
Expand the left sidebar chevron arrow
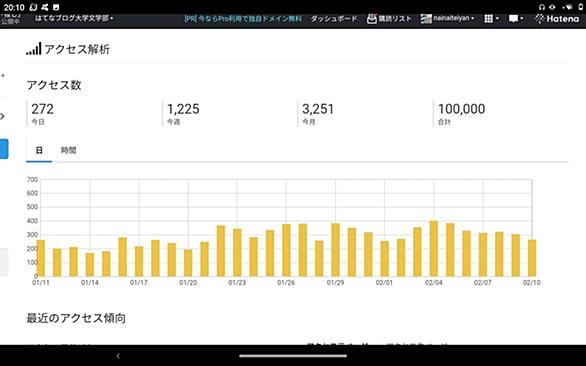pyautogui.click(x=3, y=116)
